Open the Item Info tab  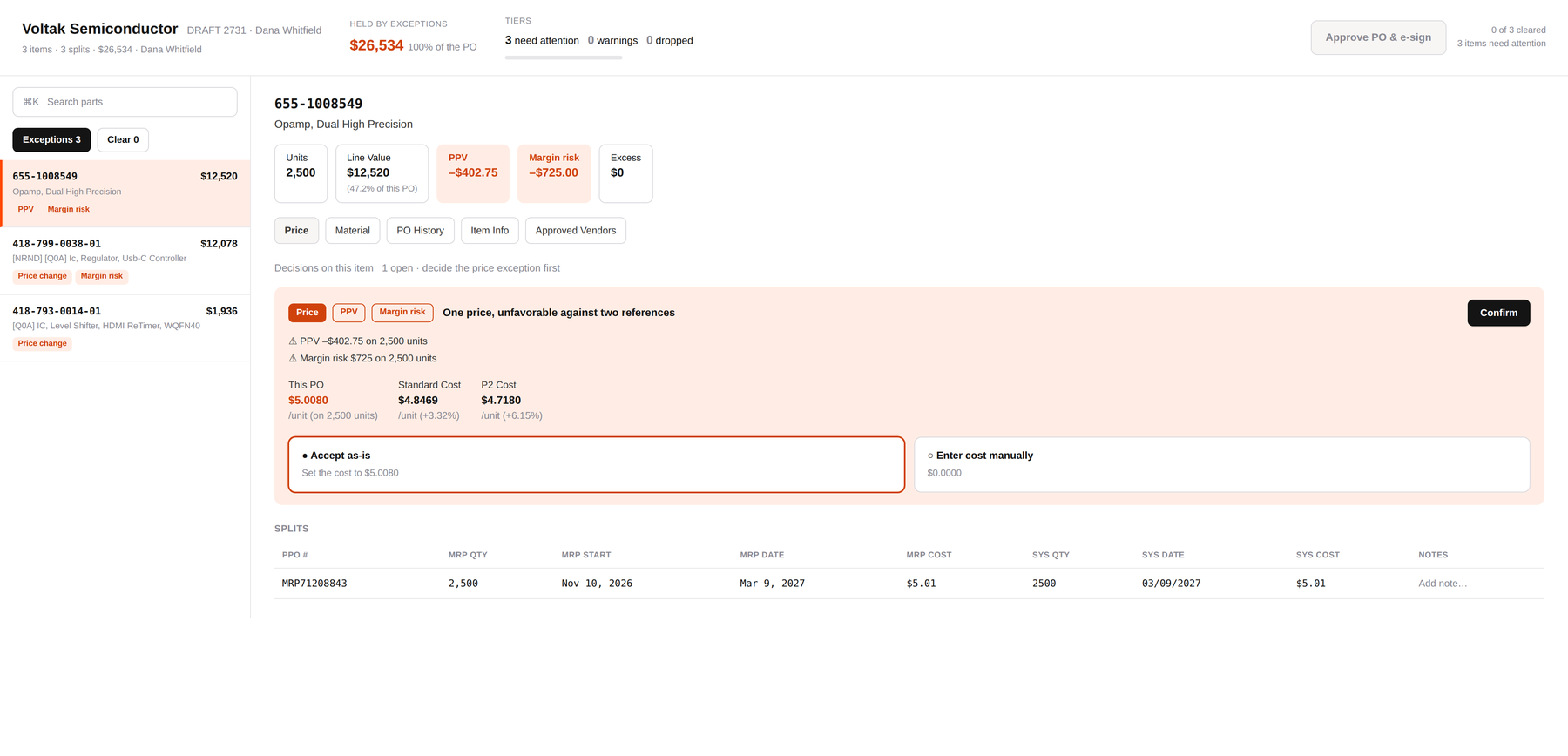pyautogui.click(x=490, y=231)
